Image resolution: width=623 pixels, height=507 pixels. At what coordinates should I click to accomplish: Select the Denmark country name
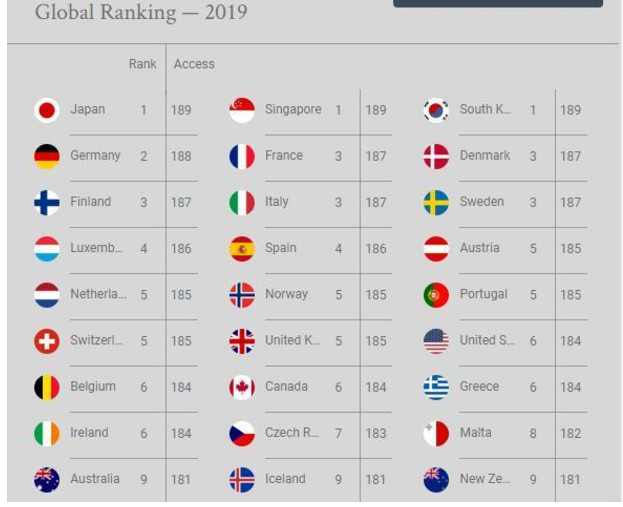485,156
